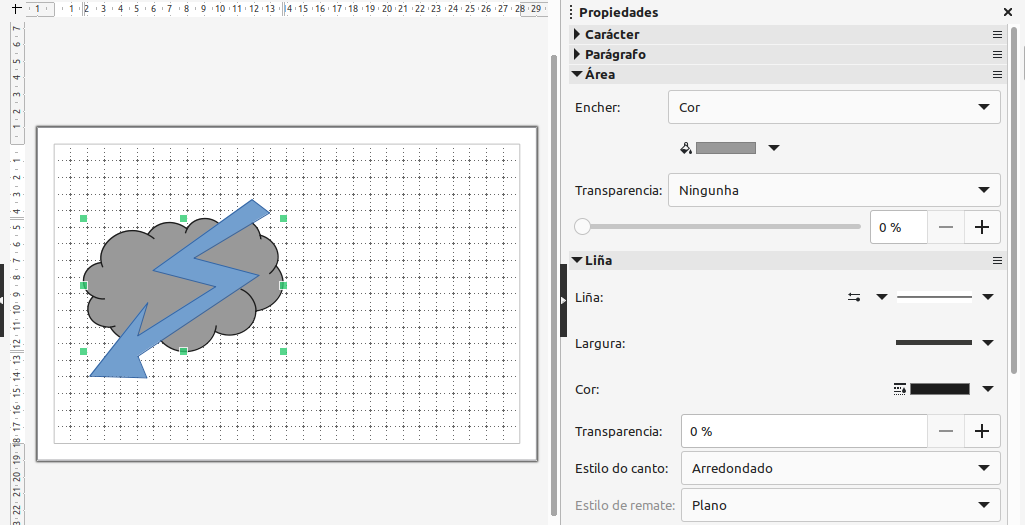1025x525 pixels.
Task: Open more options for Área section
Action: [x=996, y=74]
